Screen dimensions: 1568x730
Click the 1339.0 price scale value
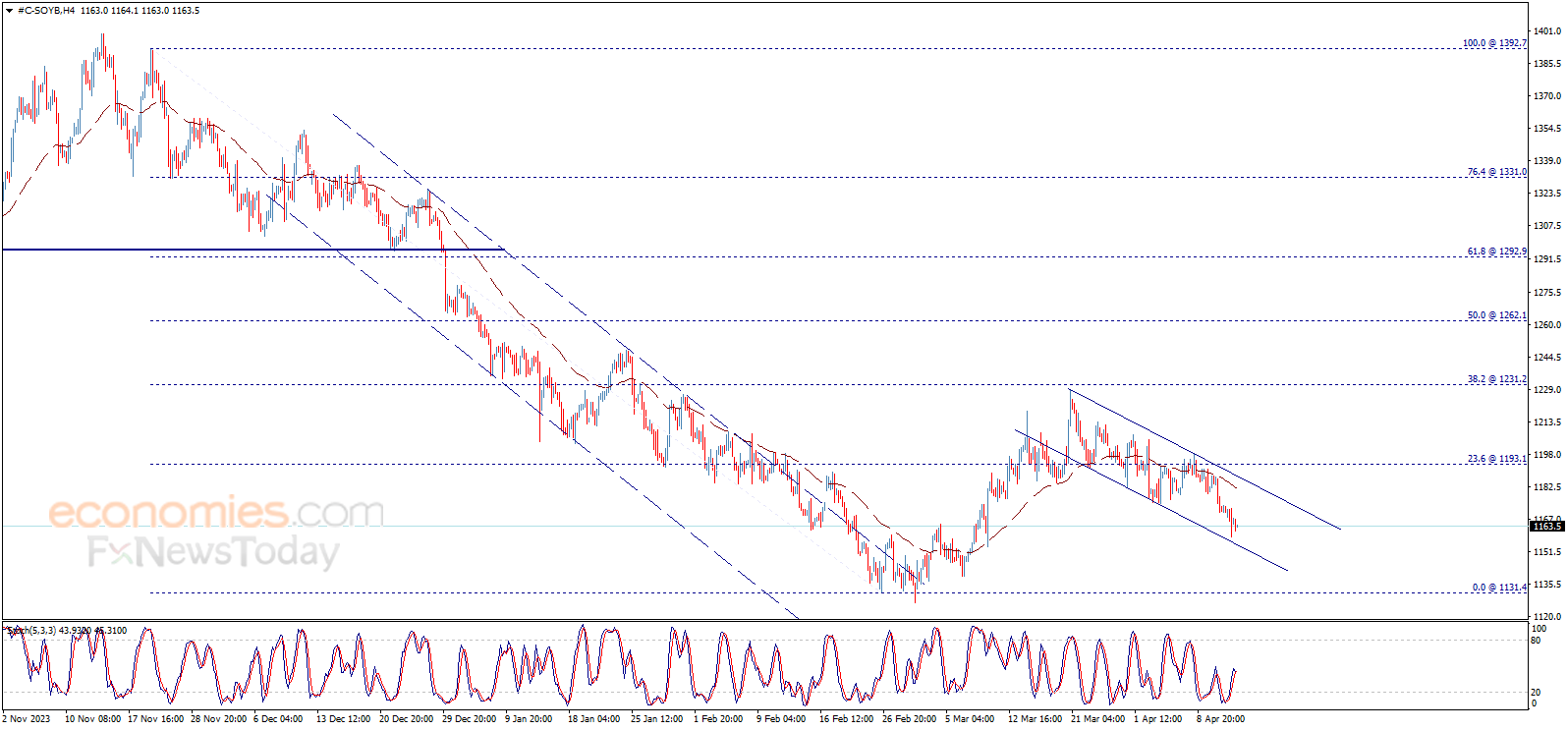pos(1547,161)
